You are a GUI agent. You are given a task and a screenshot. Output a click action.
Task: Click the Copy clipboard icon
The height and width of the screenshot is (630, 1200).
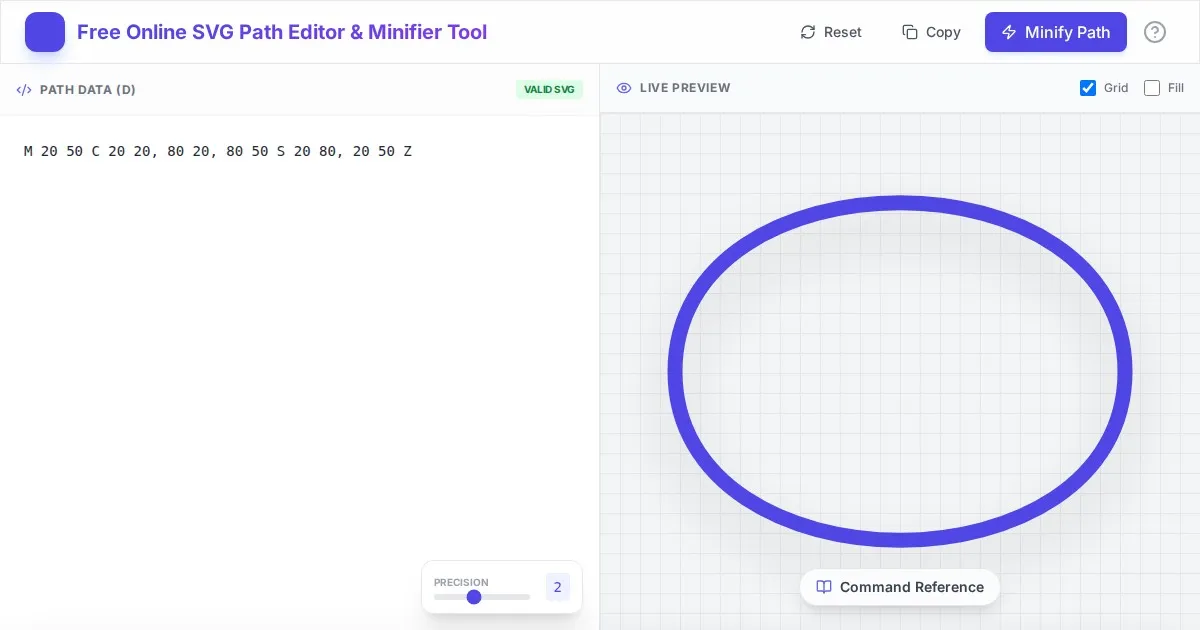909,32
